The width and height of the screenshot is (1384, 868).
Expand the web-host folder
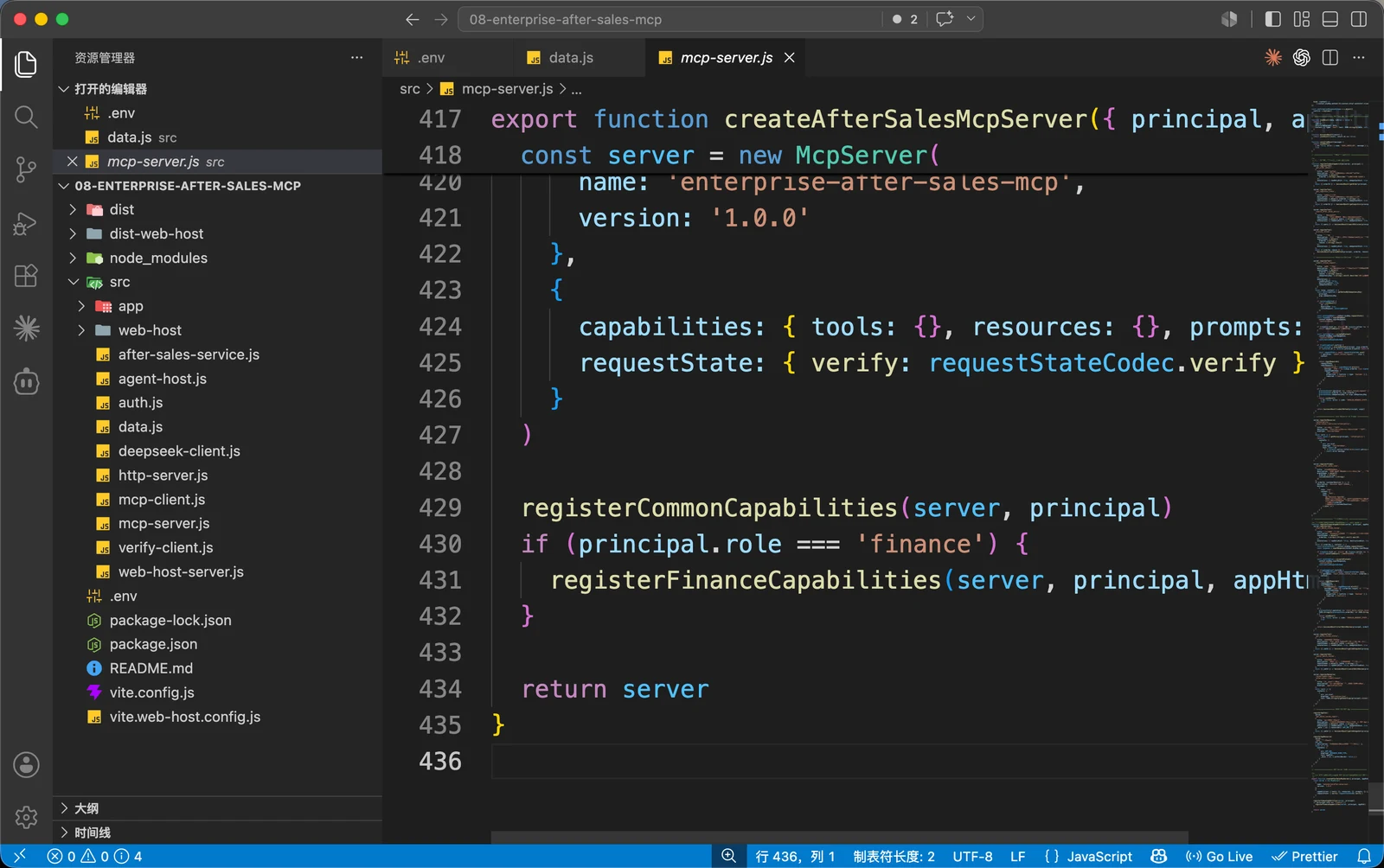coord(81,330)
